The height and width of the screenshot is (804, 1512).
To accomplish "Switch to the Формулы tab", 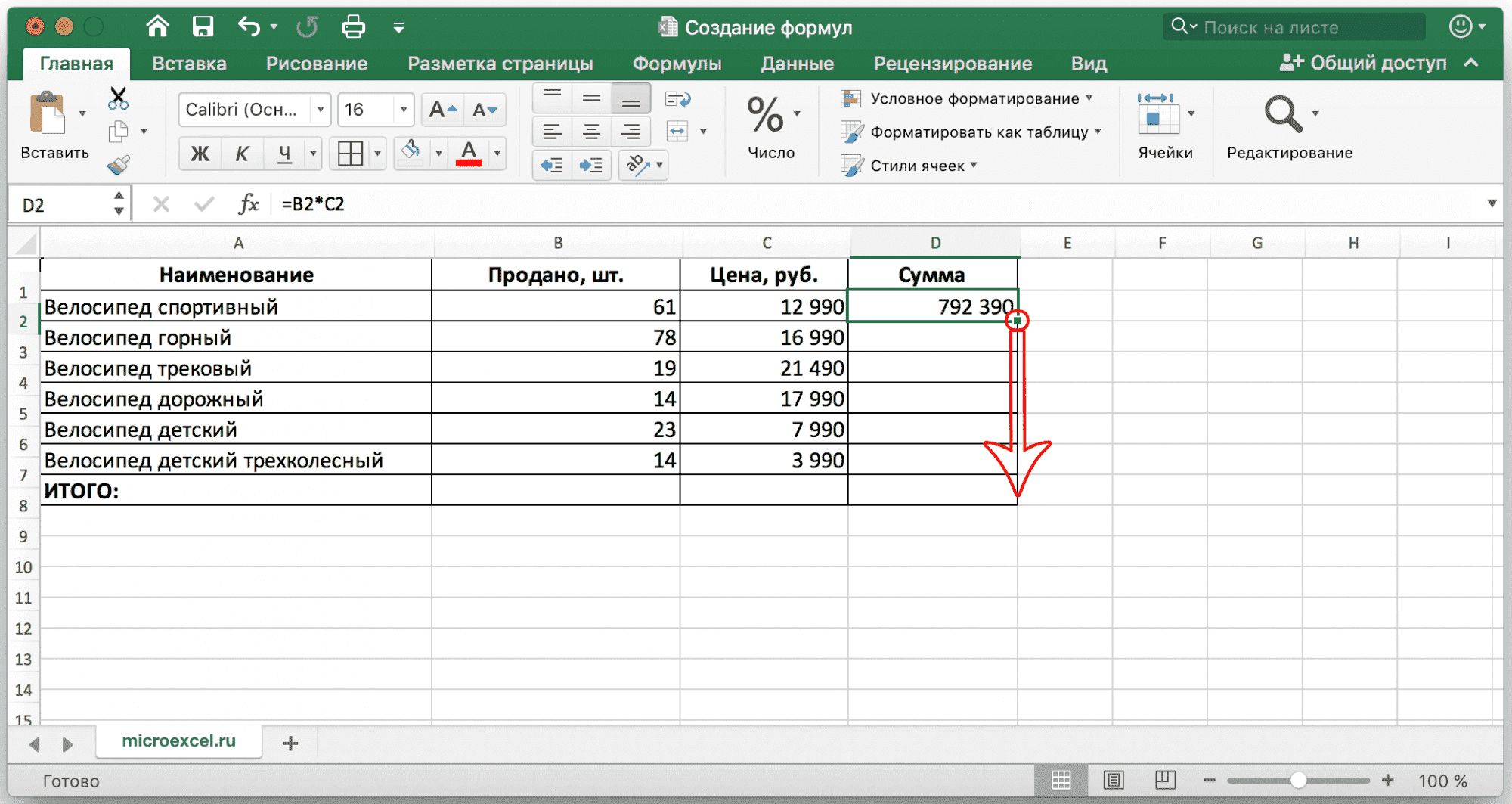I will [677, 64].
